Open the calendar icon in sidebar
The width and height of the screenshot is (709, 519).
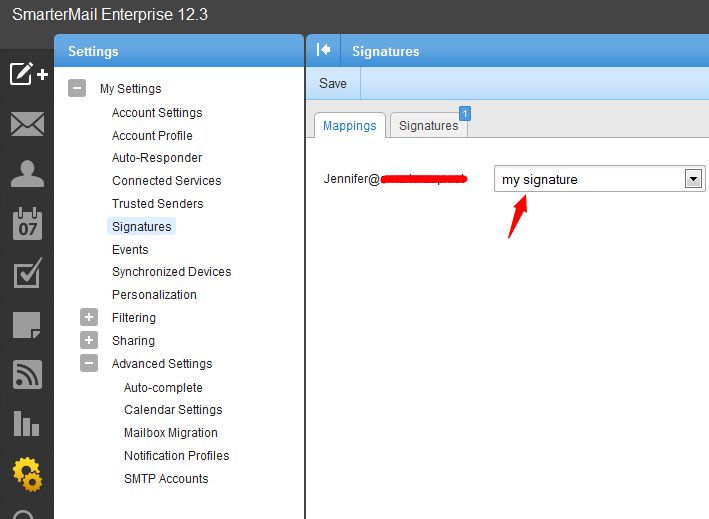(x=27, y=223)
